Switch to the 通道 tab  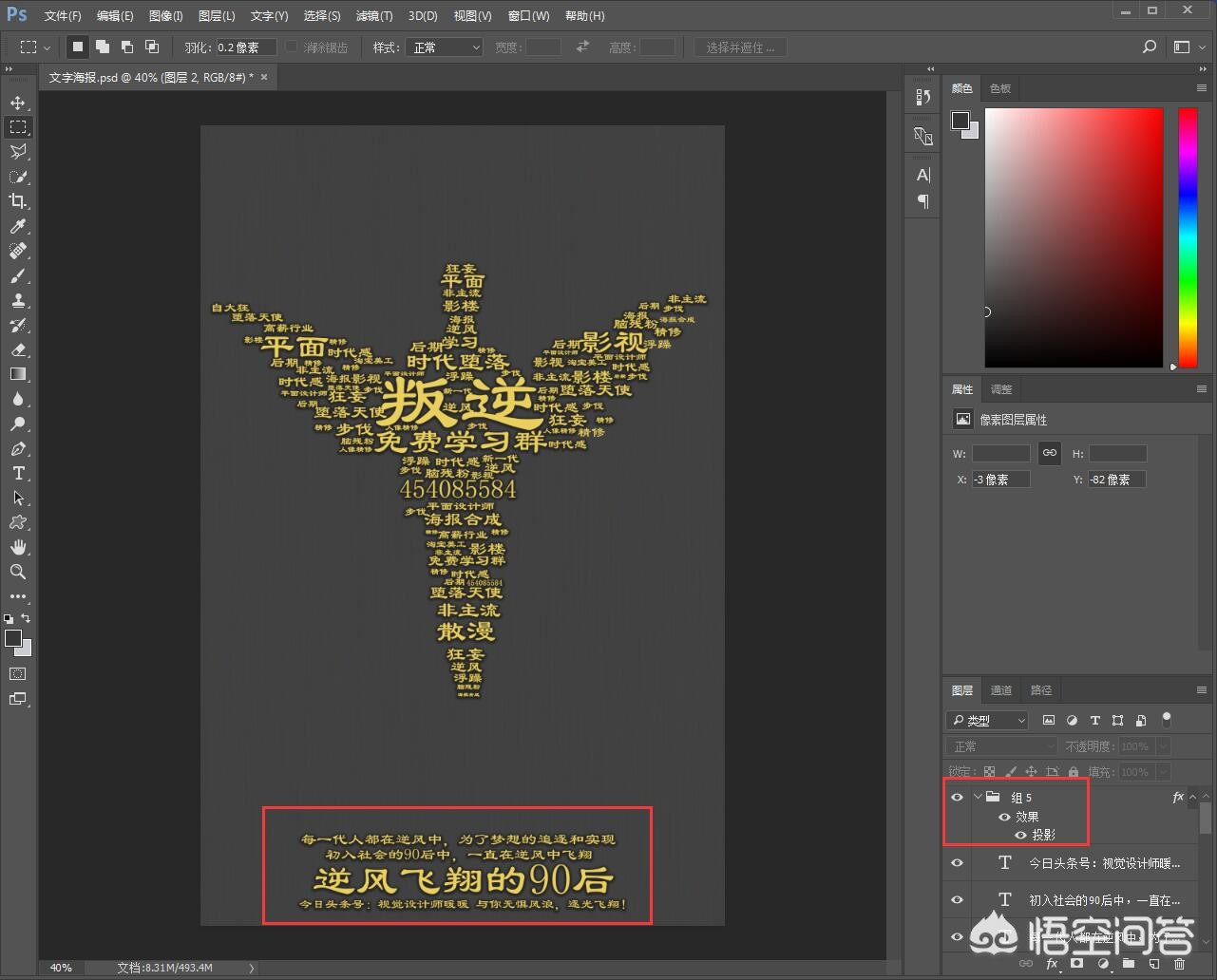pos(1001,690)
